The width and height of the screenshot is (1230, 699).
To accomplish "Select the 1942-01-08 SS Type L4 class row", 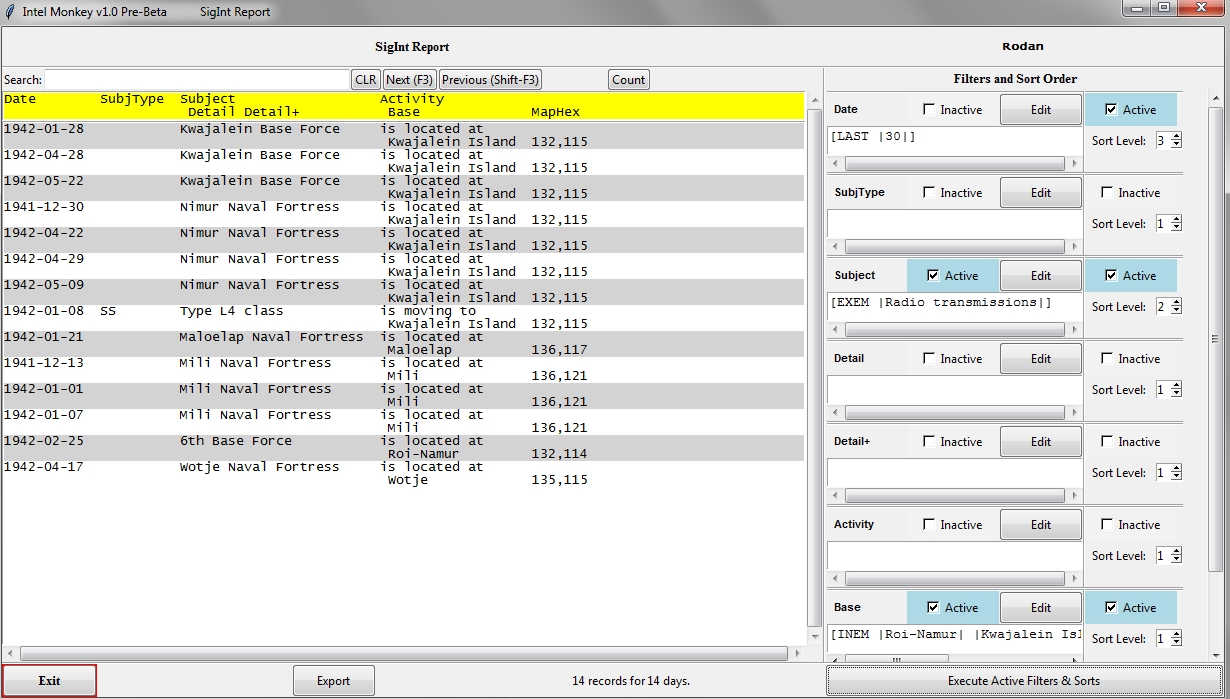I will tap(404, 317).
